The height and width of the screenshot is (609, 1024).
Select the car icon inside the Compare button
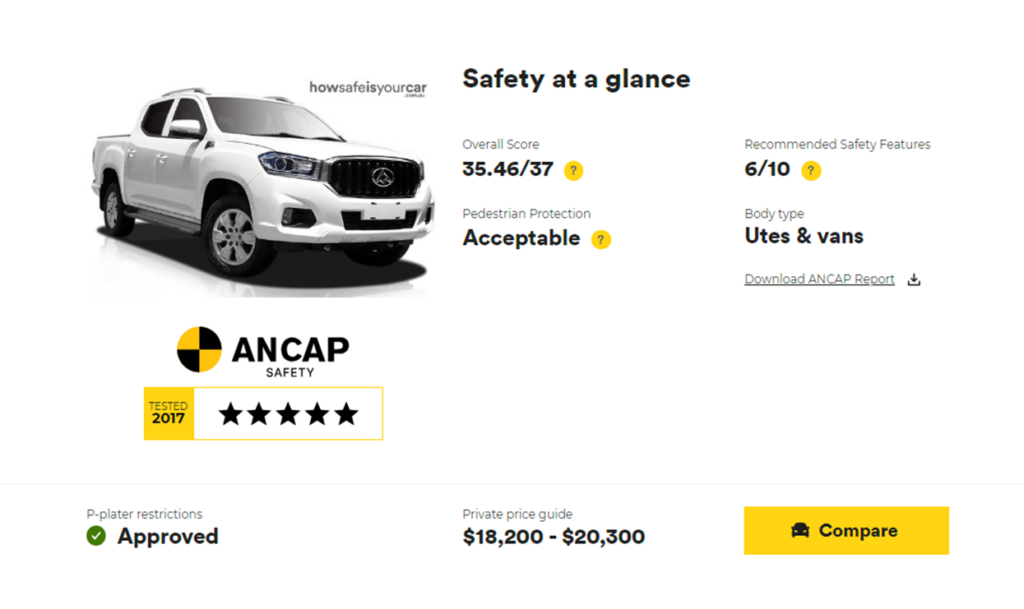[799, 530]
